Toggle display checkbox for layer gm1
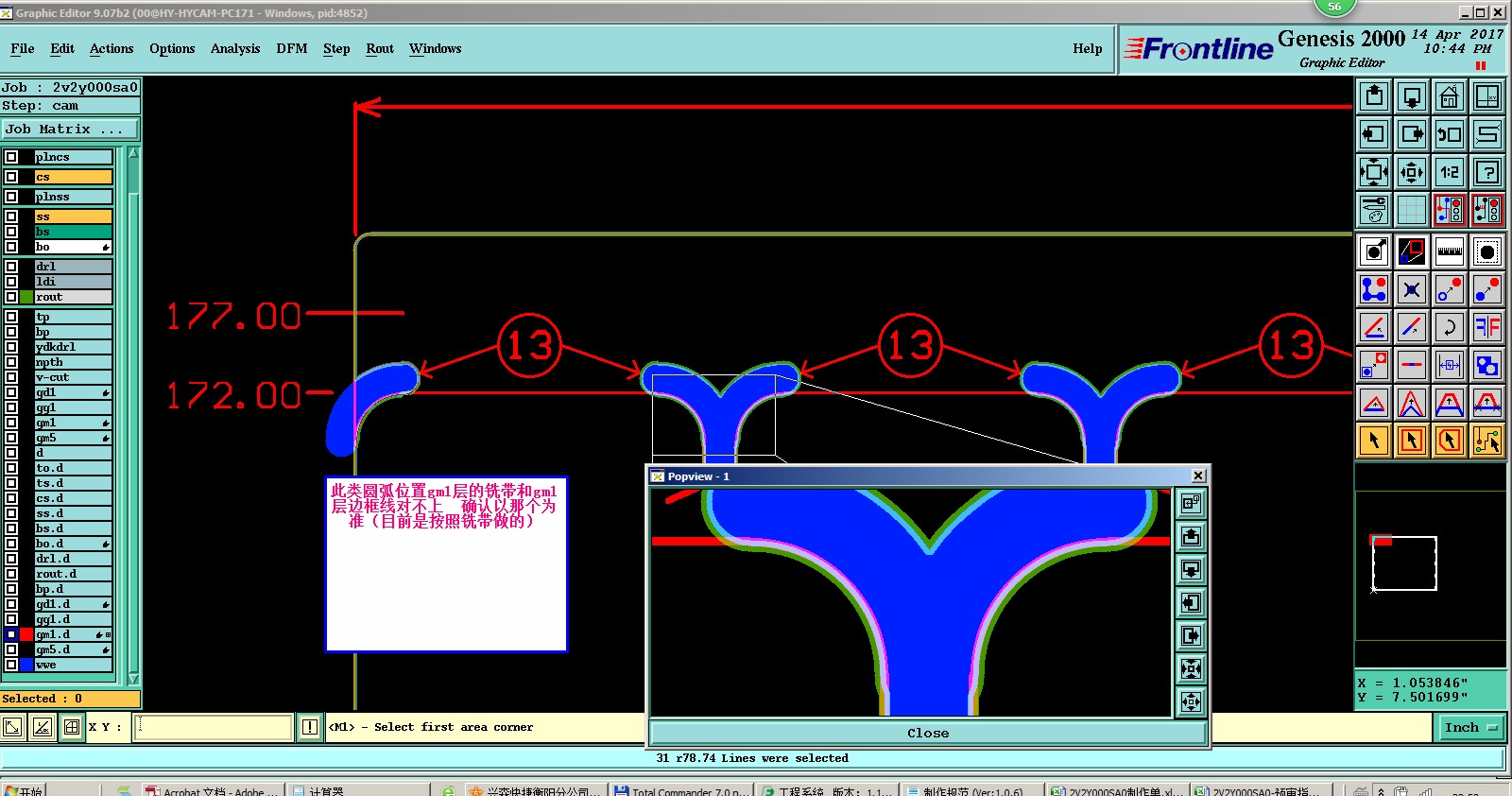The width and height of the screenshot is (1512, 796). point(11,423)
